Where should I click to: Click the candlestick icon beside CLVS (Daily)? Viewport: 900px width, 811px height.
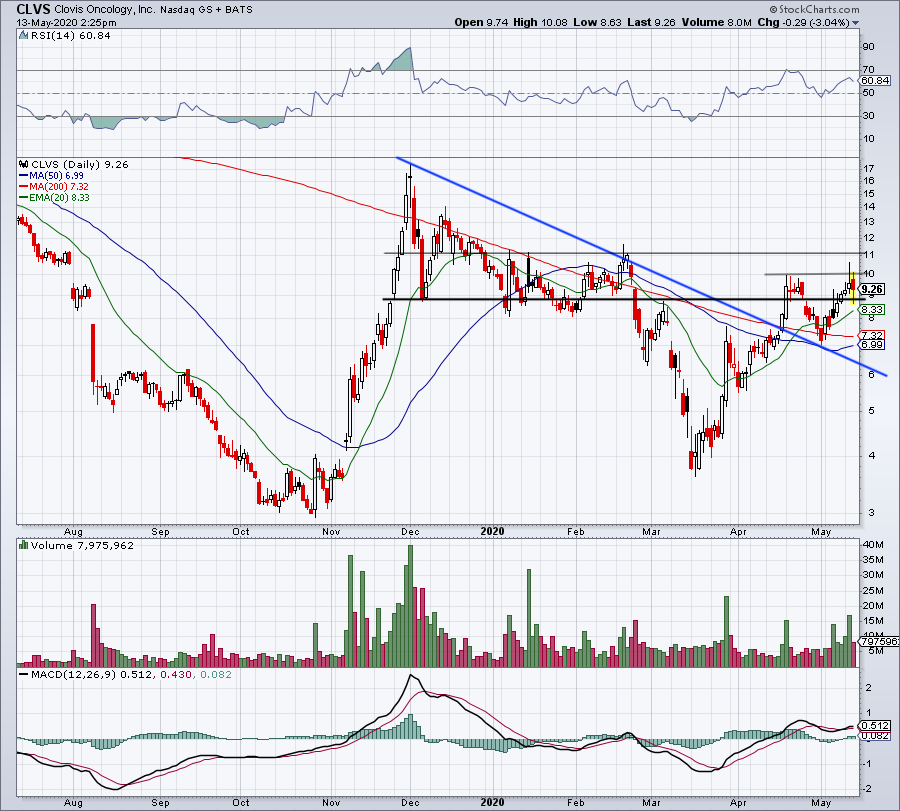tap(24, 164)
